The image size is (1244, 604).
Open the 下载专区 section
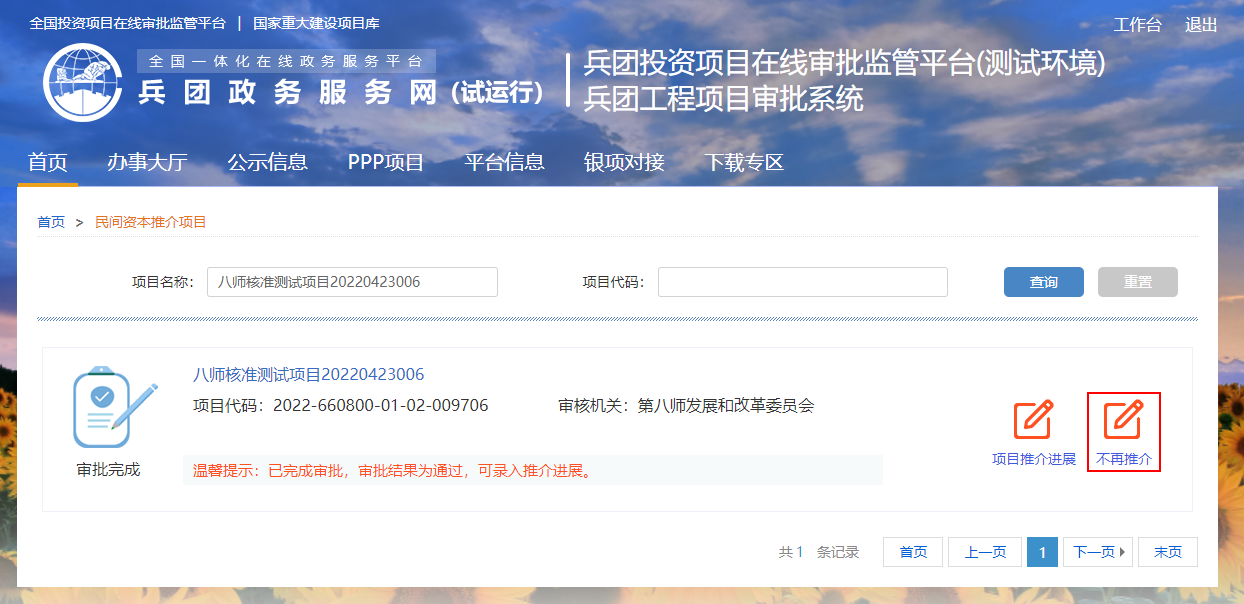pyautogui.click(x=743, y=162)
